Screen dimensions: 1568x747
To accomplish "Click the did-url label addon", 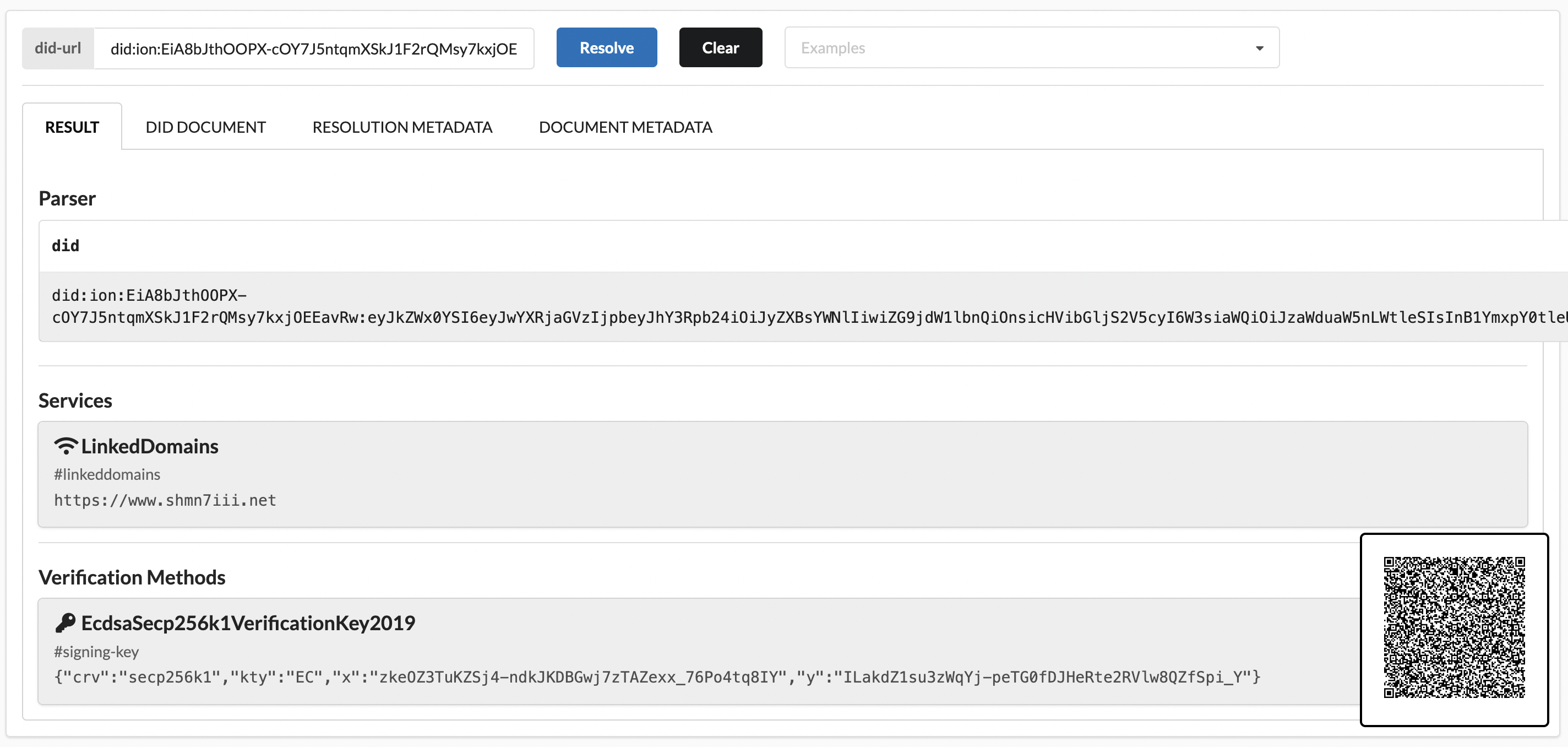I will pyautogui.click(x=58, y=48).
